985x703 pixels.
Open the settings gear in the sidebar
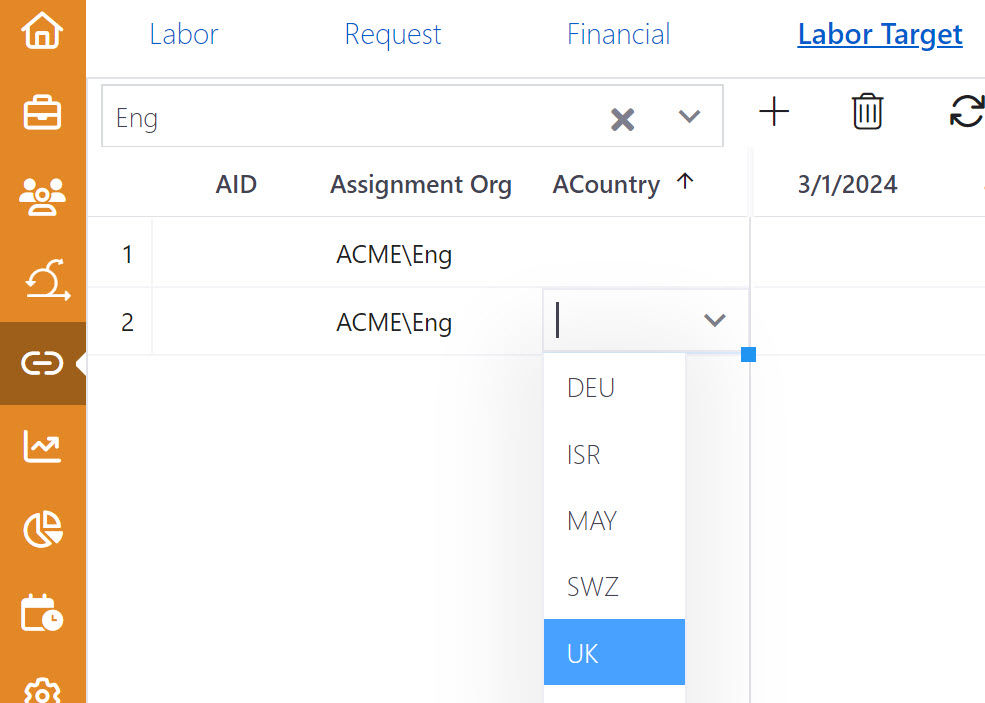[x=42, y=690]
